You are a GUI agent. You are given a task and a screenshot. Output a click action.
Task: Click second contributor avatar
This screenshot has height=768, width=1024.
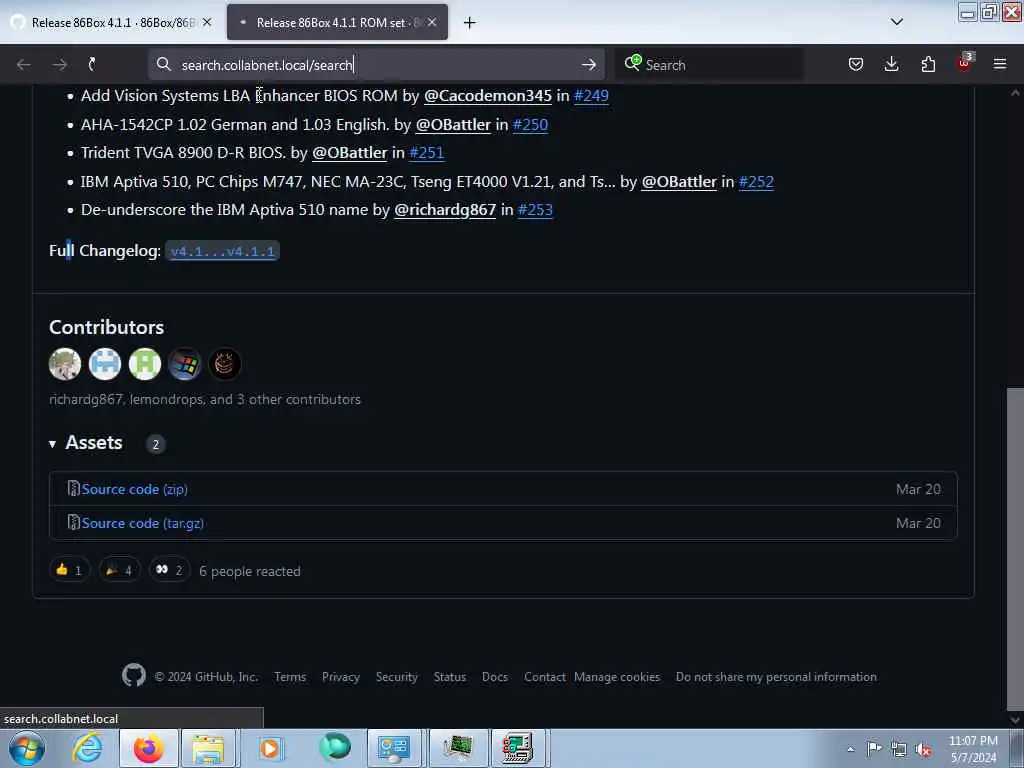point(104,364)
